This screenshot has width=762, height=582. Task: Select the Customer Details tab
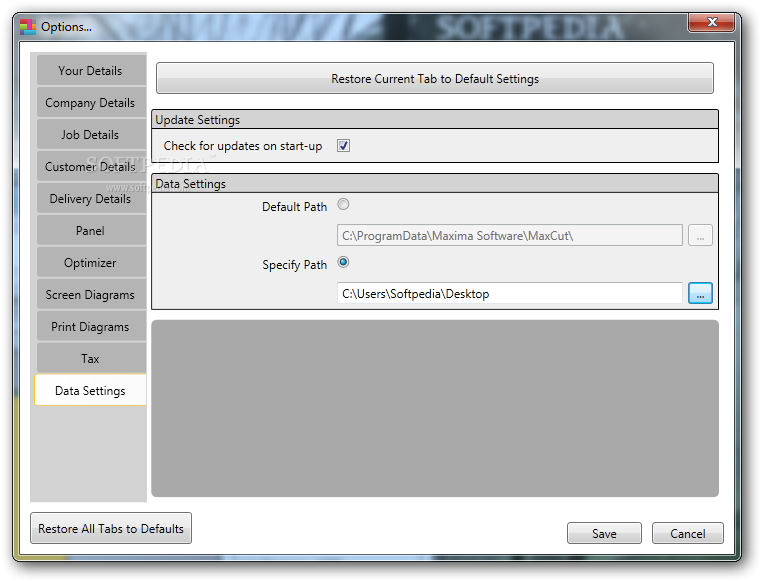[x=91, y=167]
